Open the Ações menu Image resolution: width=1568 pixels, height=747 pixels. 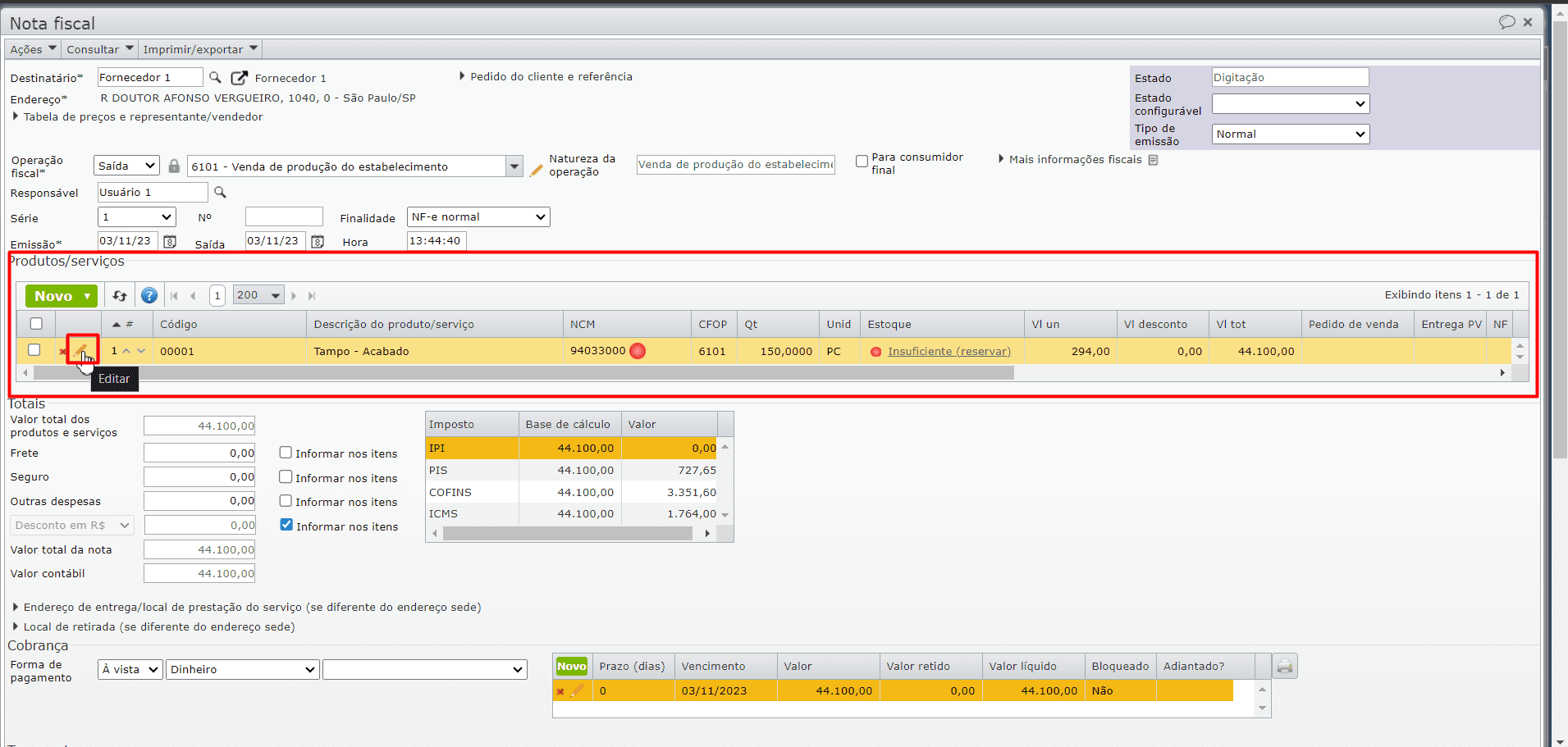(34, 49)
